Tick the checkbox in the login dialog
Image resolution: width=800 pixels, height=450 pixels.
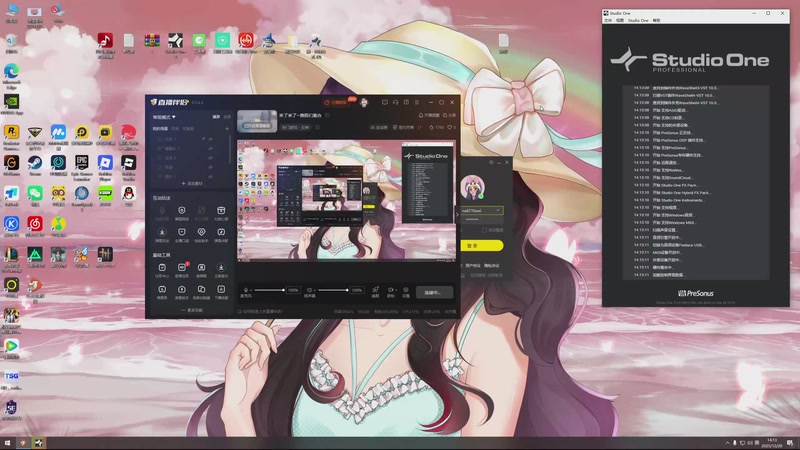(484, 230)
